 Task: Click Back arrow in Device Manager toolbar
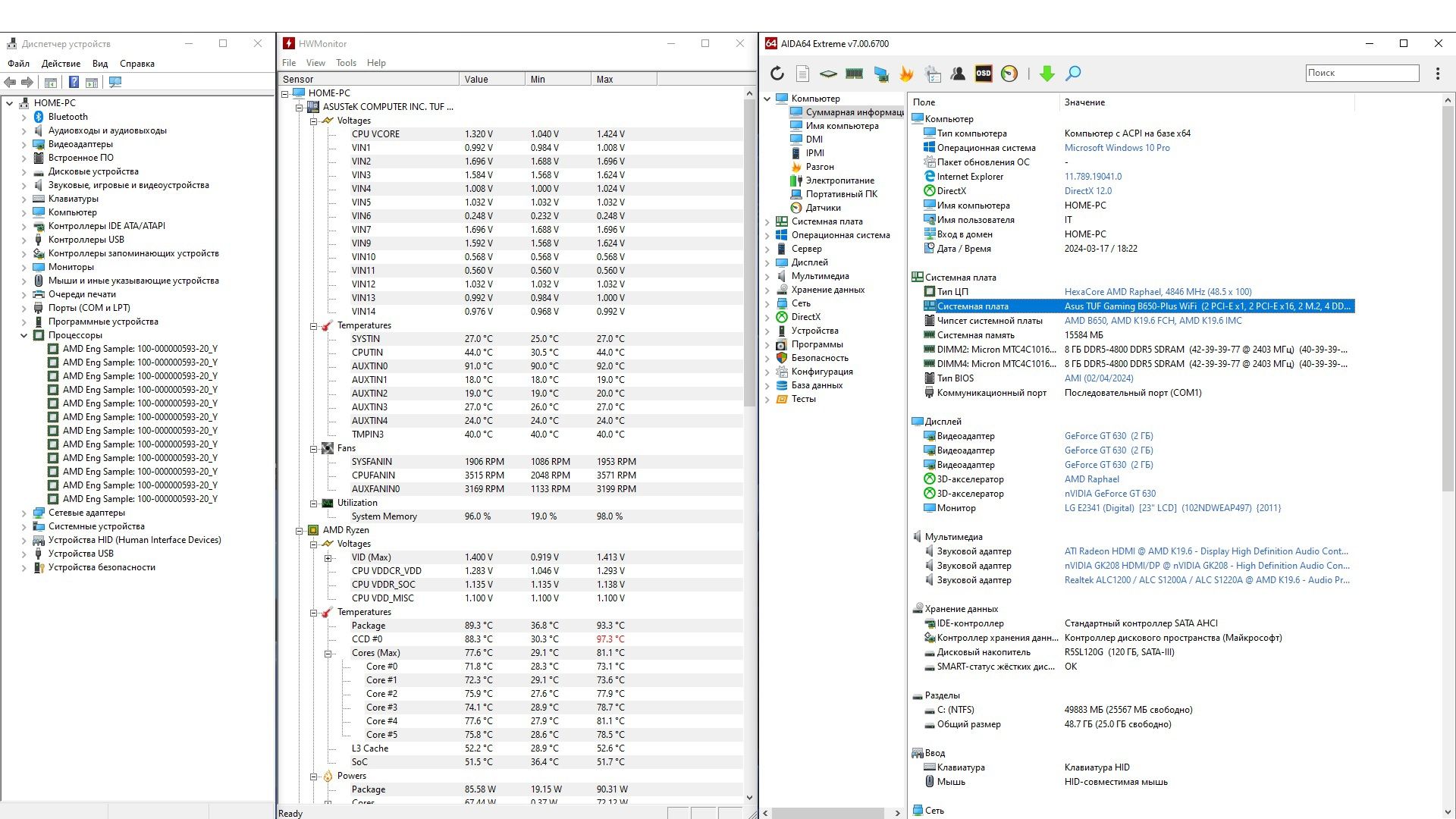point(10,82)
